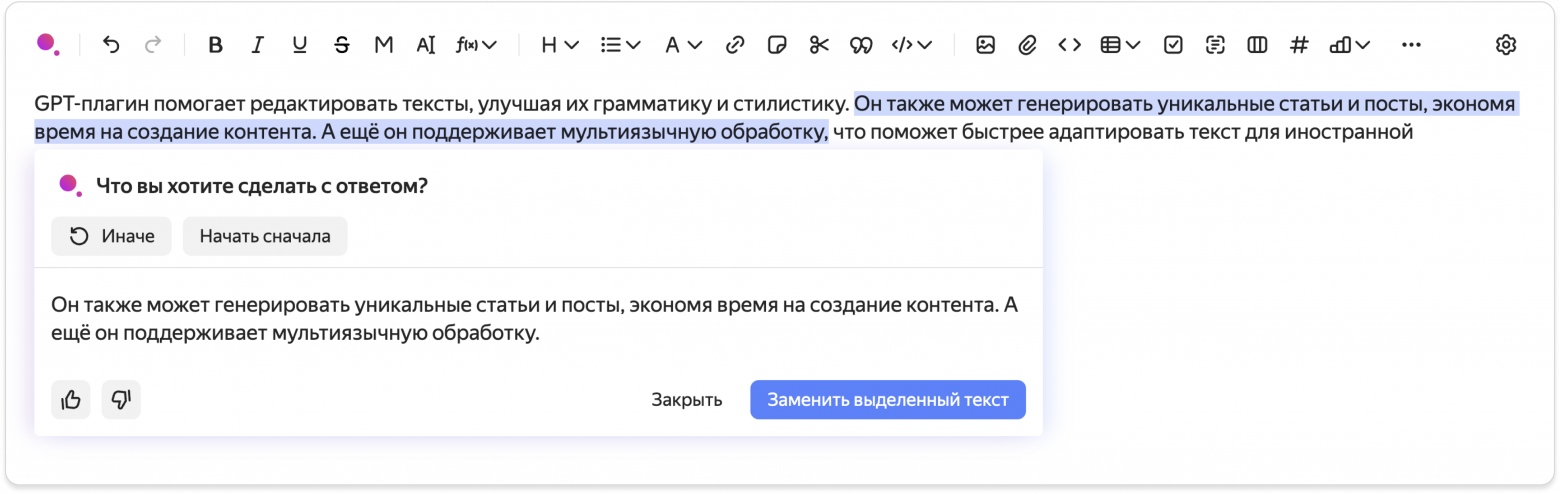Click Закрыть to close the panel

point(687,400)
